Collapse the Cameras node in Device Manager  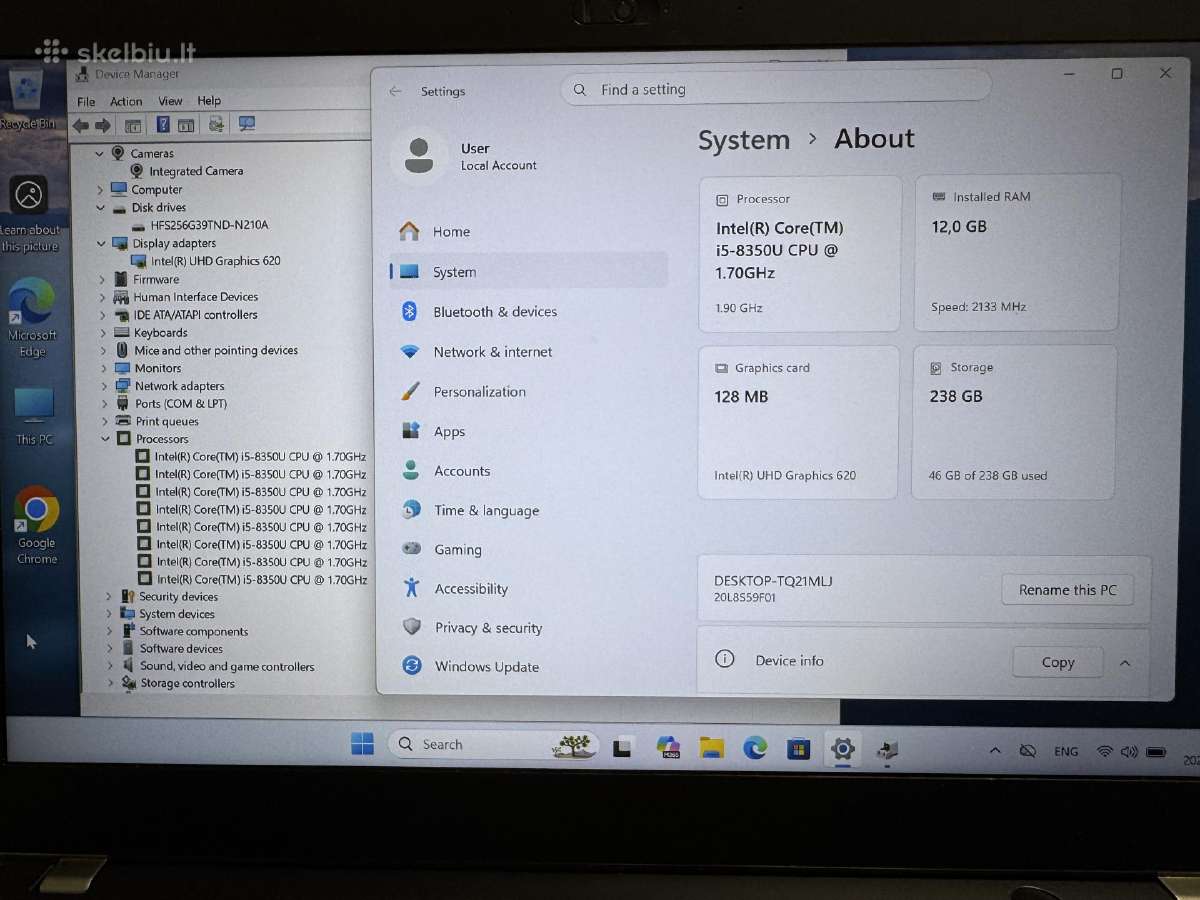click(100, 154)
